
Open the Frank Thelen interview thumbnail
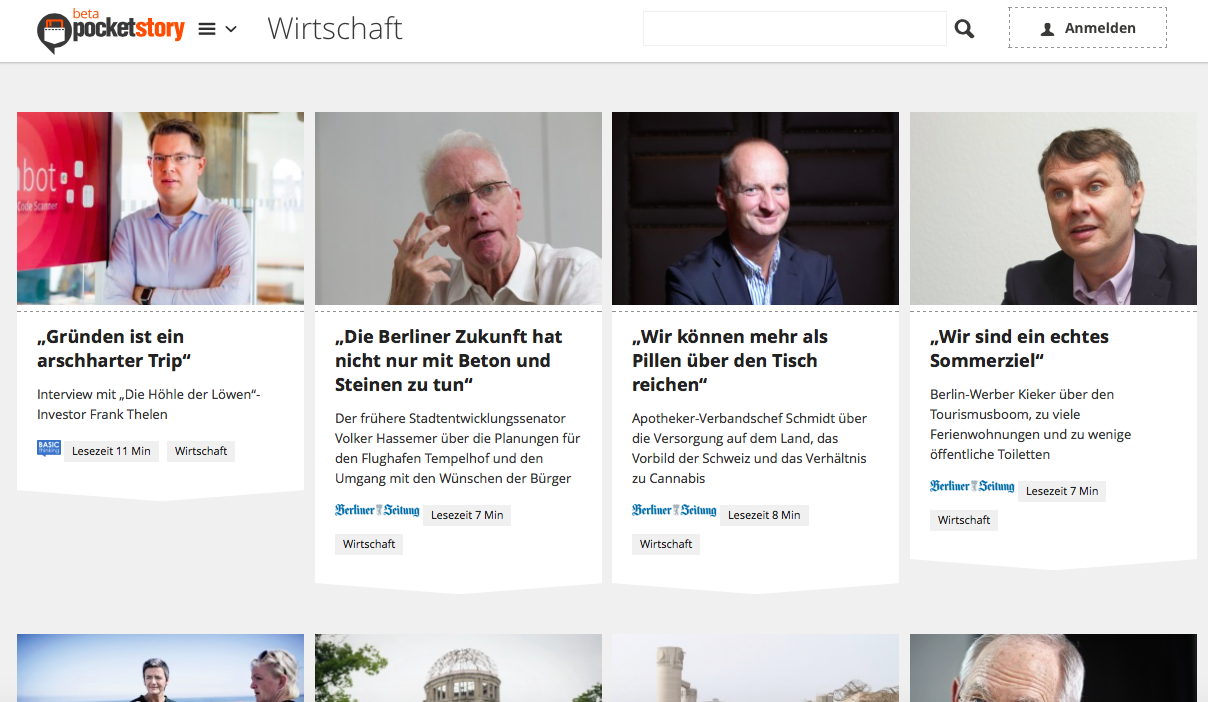click(x=160, y=208)
